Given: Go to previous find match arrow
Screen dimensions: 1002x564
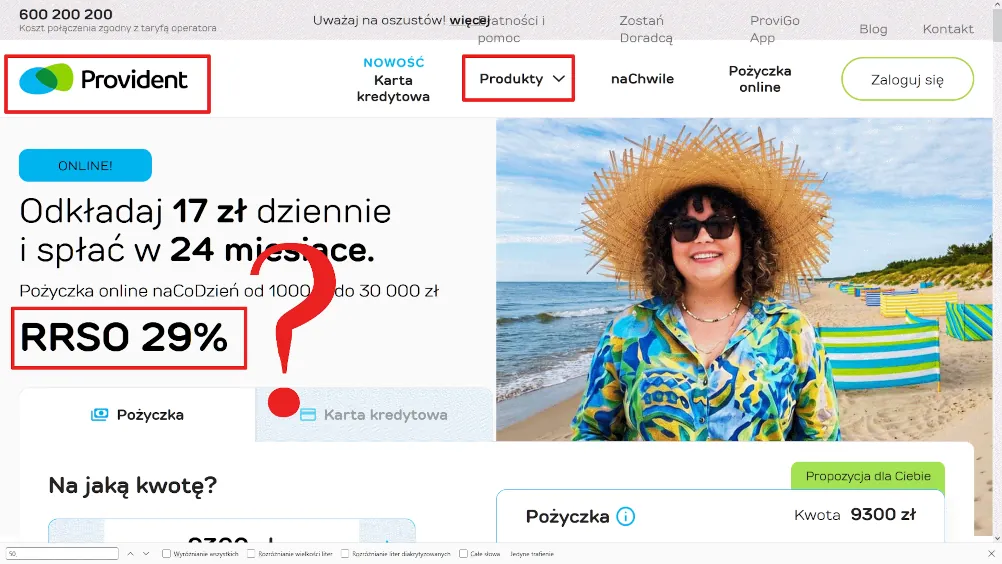Looking at the screenshot, I should (x=130, y=554).
